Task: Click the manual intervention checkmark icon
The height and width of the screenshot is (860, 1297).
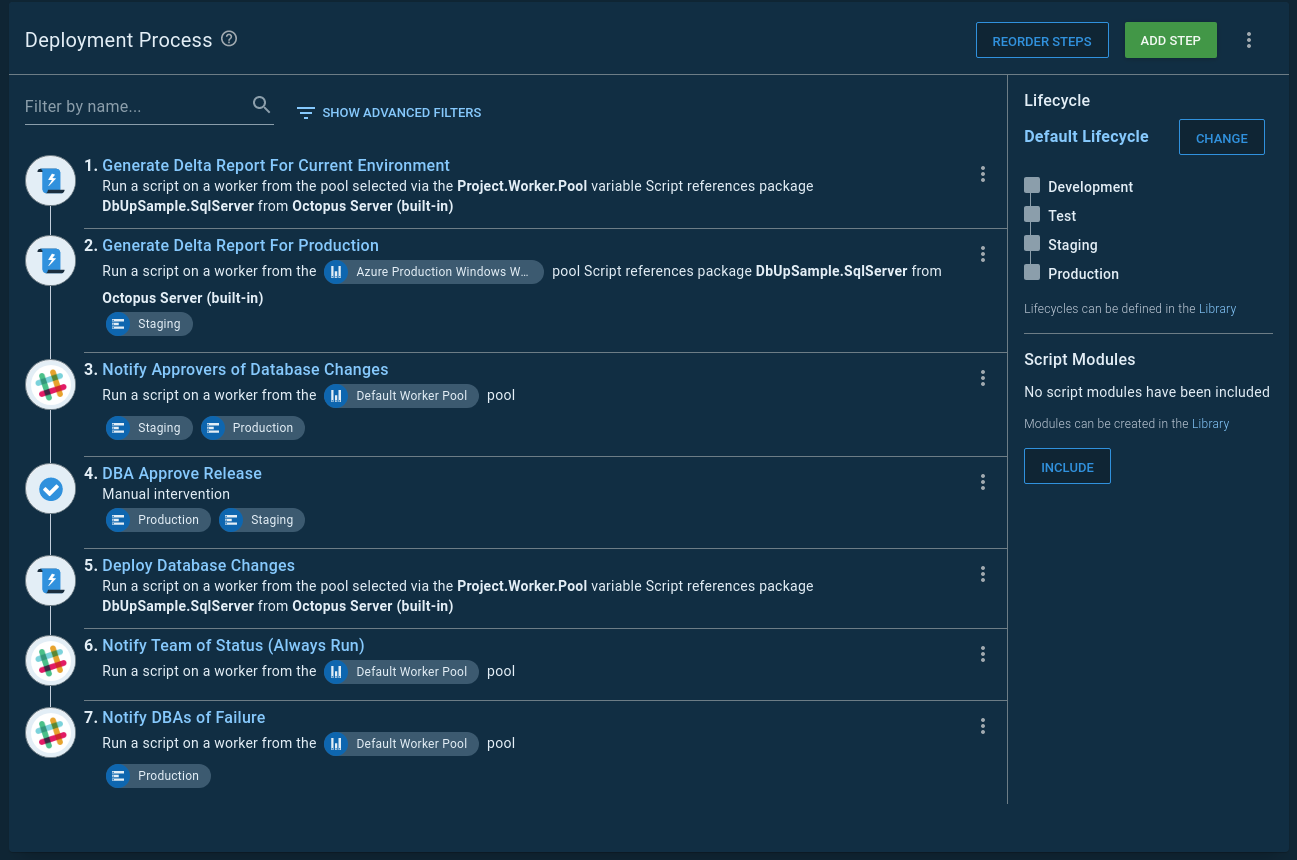Action: (x=50, y=488)
